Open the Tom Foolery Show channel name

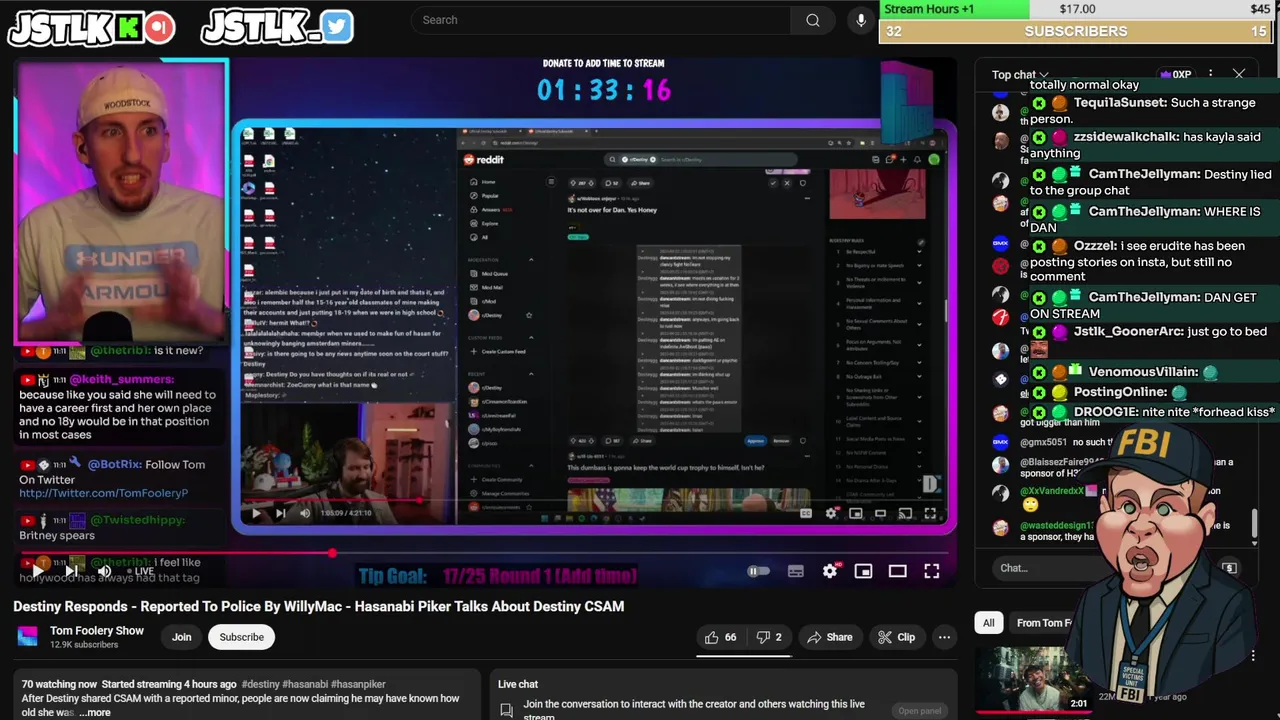(97, 631)
